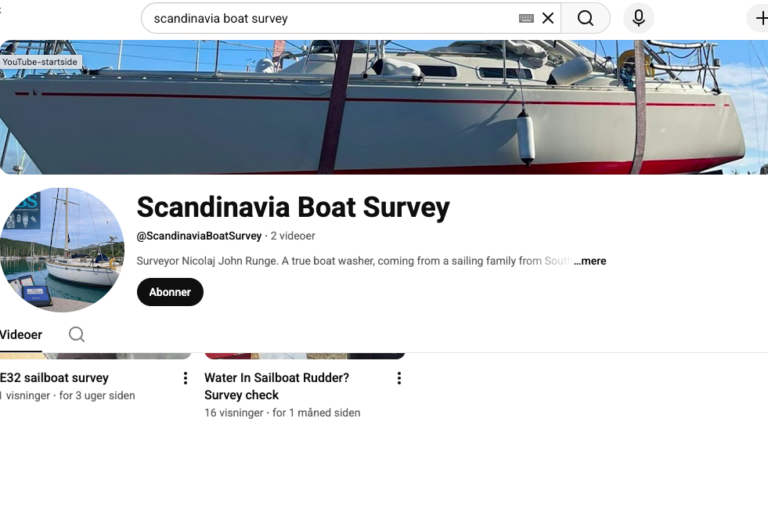Clear the search box text

(548, 19)
